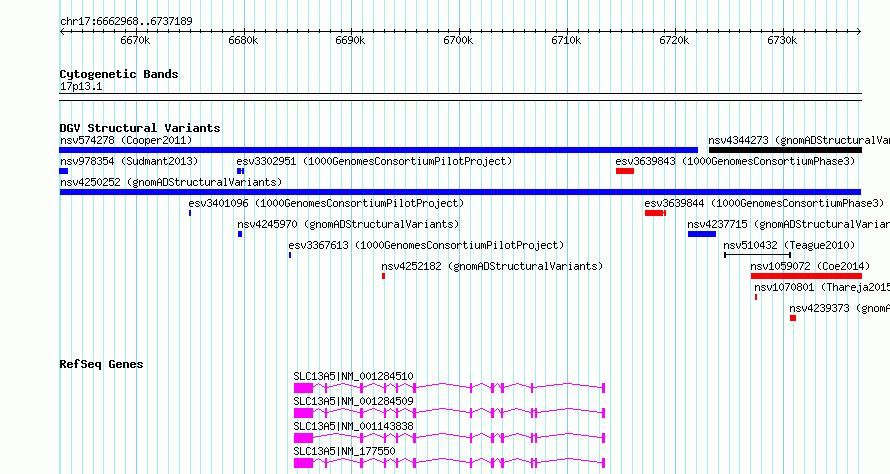This screenshot has height=474, width=890.
Task: Select the nsv574278 blue variant bar
Action: tap(379, 150)
